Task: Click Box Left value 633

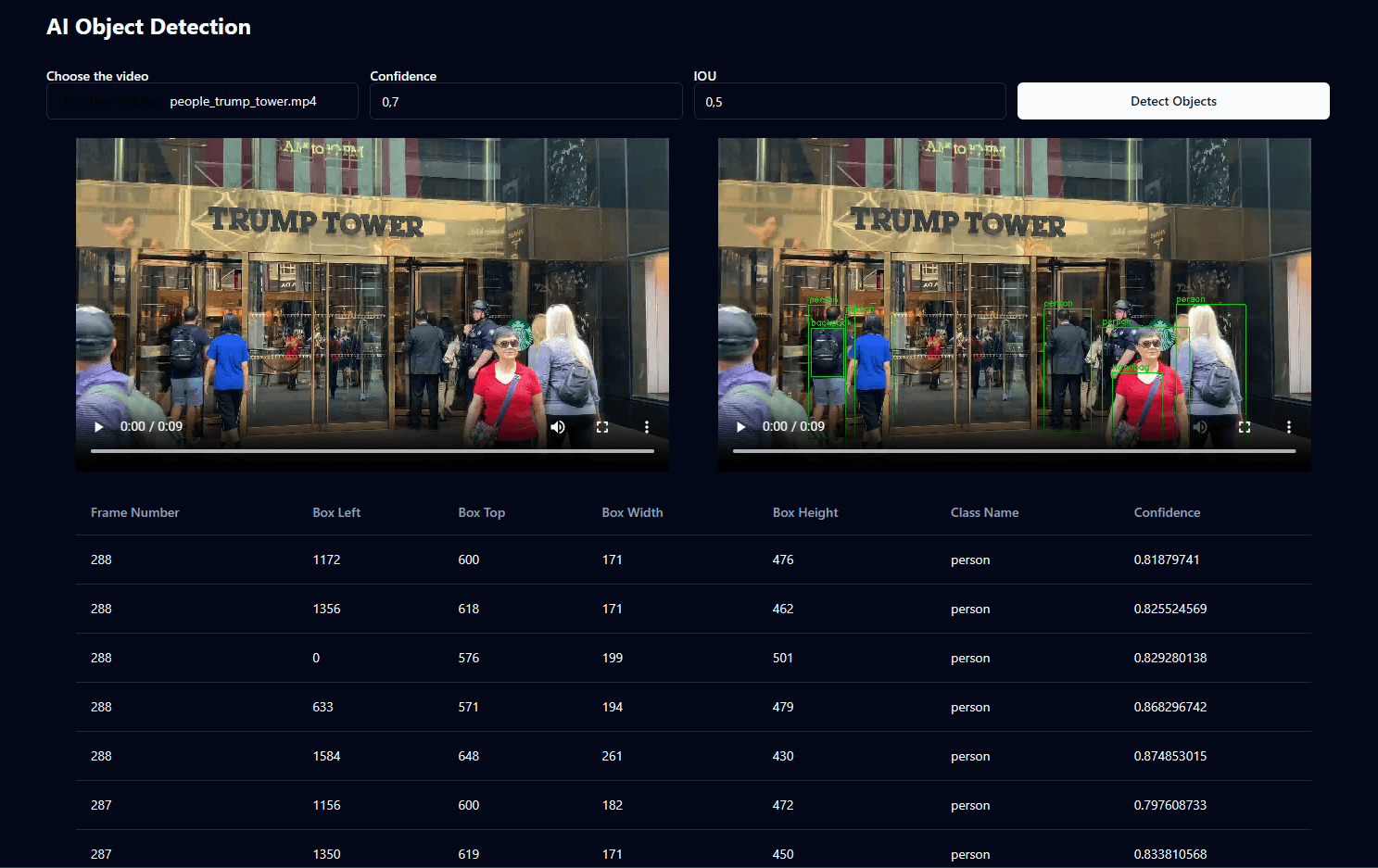Action: coord(322,707)
